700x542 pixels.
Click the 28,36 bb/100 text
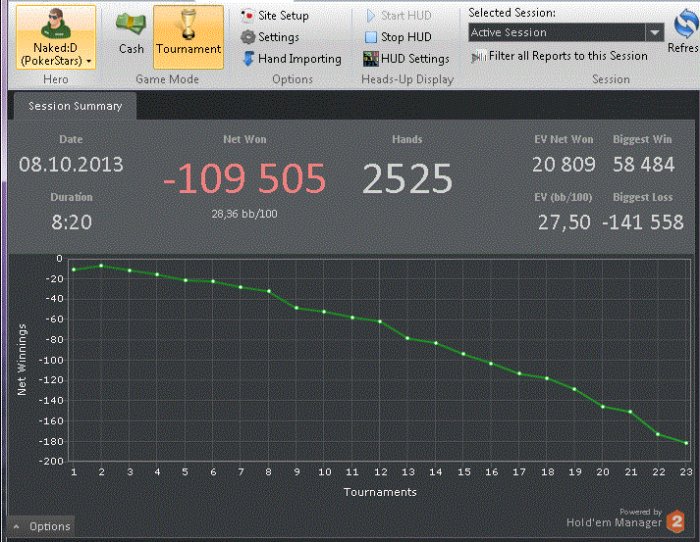(x=244, y=214)
